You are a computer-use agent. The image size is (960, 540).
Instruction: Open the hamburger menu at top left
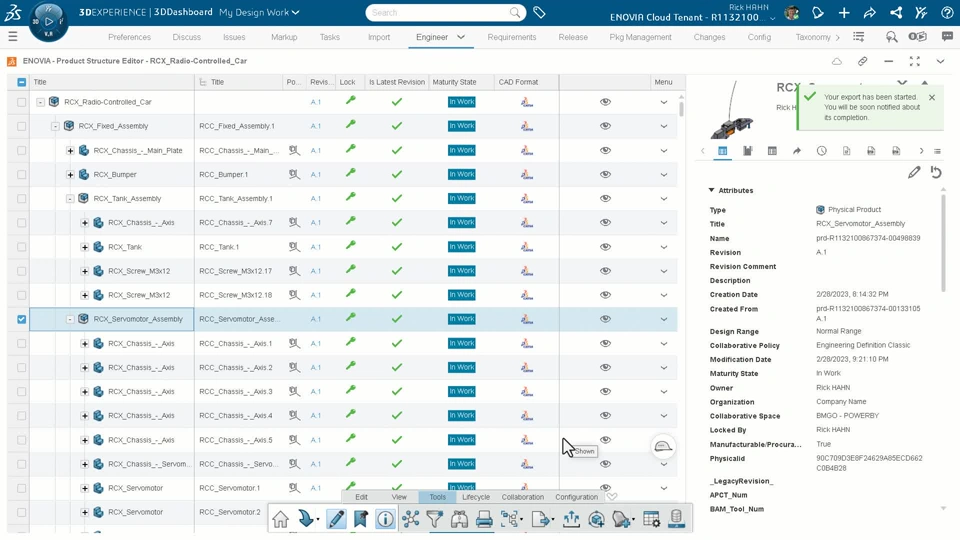click(13, 37)
